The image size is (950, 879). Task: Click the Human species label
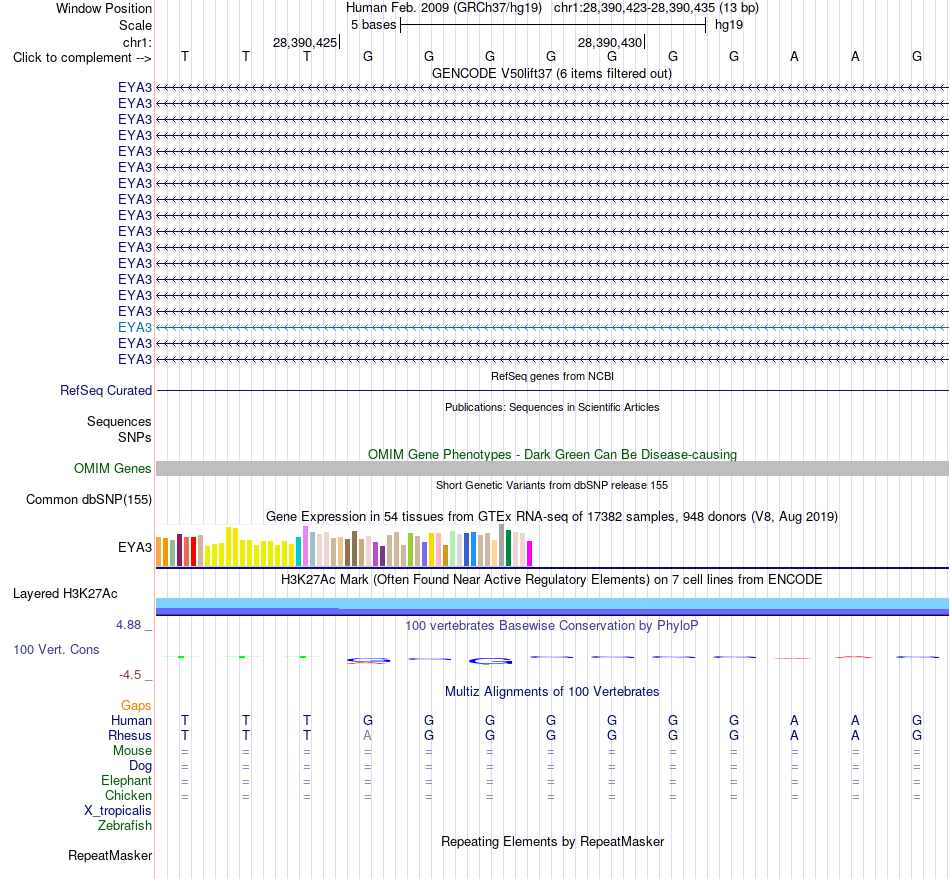pos(131,721)
